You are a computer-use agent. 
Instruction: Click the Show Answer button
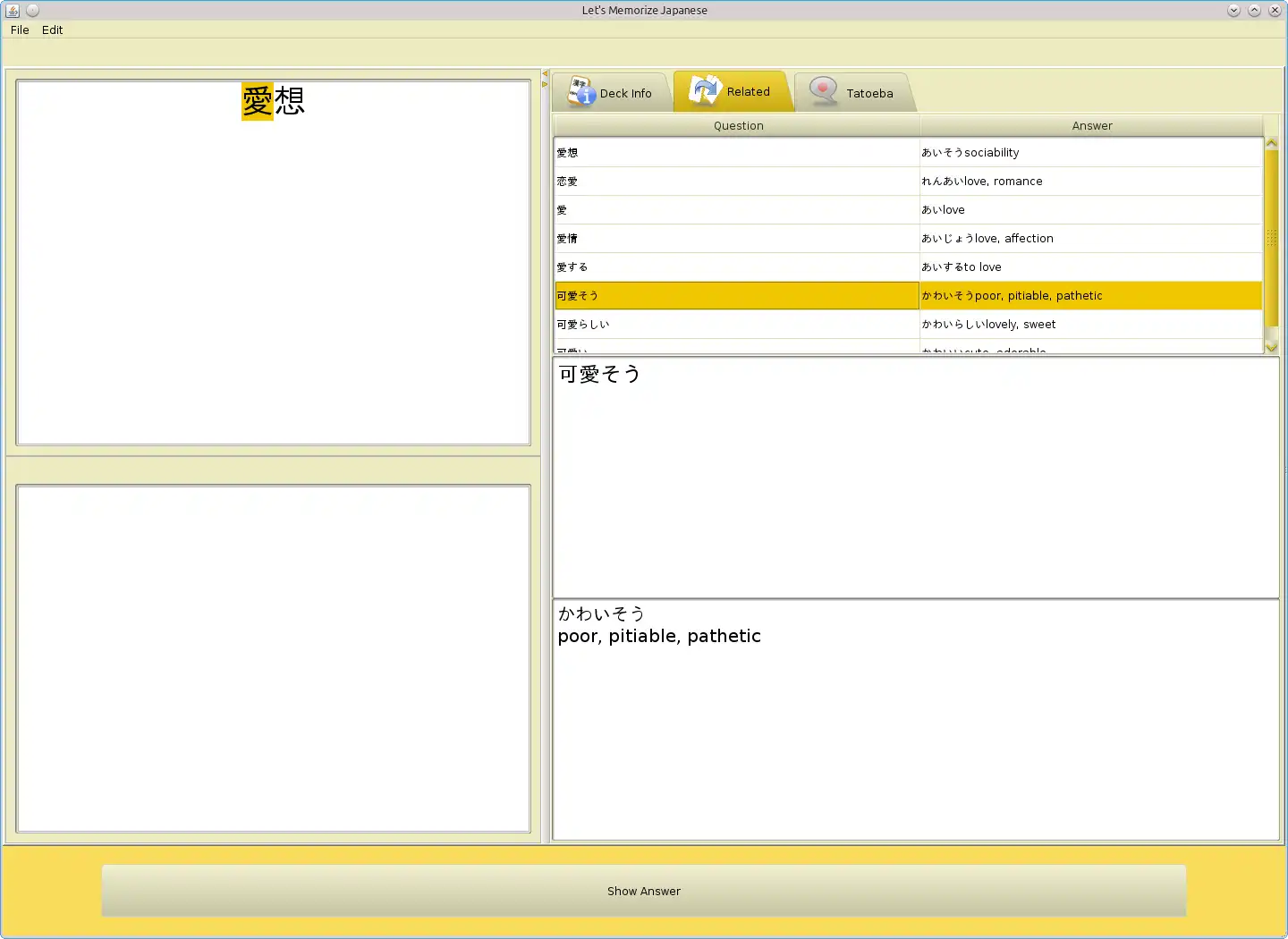644,891
